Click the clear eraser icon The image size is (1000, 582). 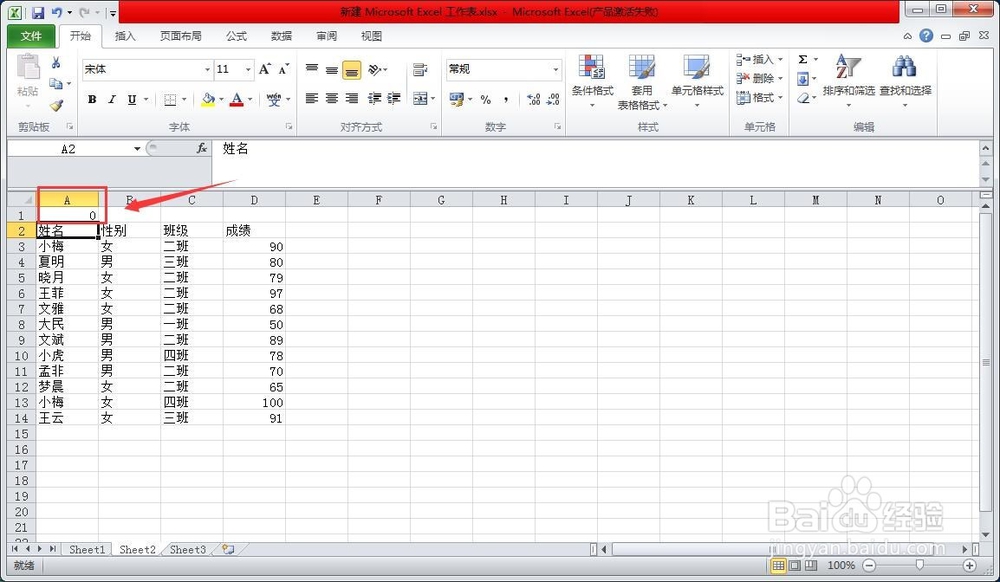[804, 98]
